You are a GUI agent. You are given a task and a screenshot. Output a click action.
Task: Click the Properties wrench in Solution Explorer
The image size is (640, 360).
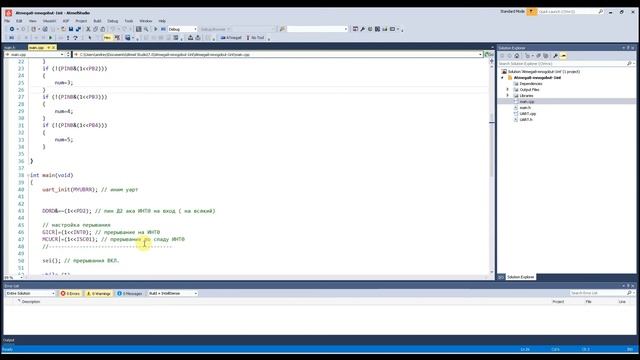[x=555, y=56]
